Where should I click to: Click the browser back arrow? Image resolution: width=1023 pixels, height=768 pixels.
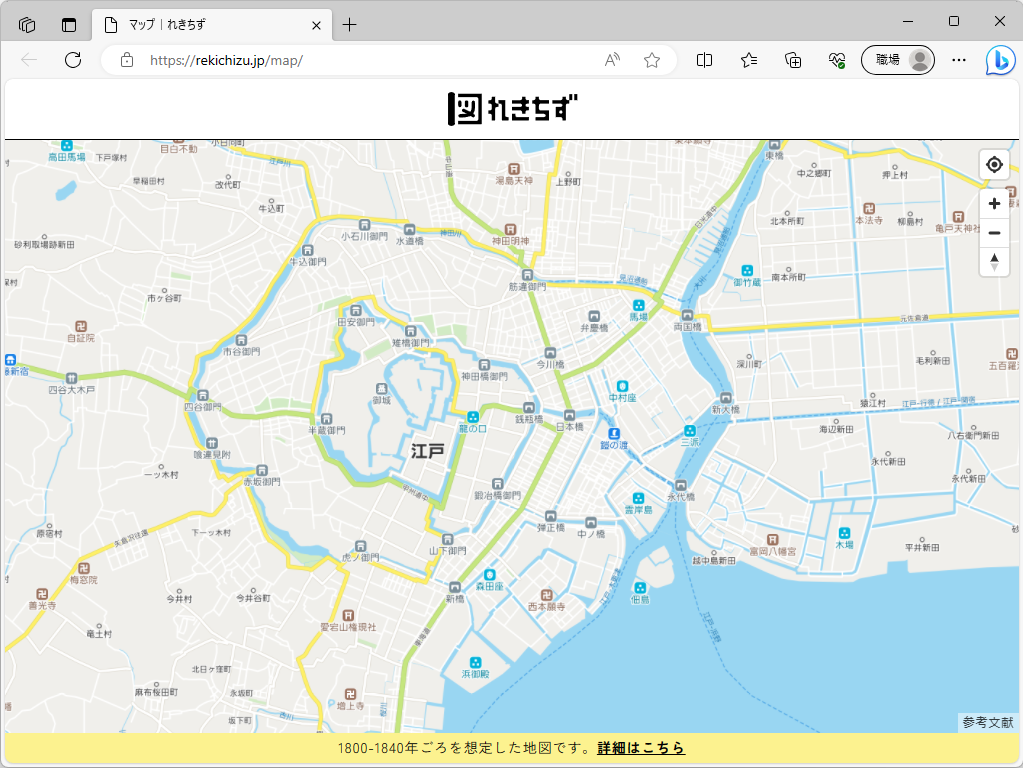[27, 60]
